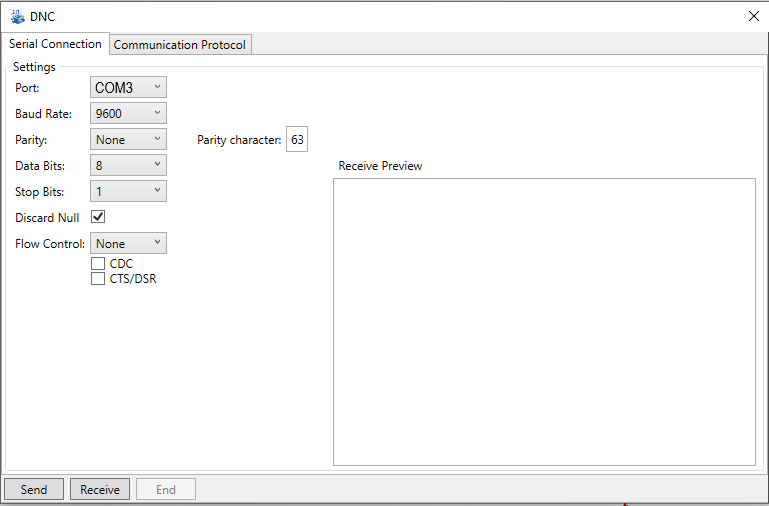Click the Baud Rate: label

coord(44,114)
